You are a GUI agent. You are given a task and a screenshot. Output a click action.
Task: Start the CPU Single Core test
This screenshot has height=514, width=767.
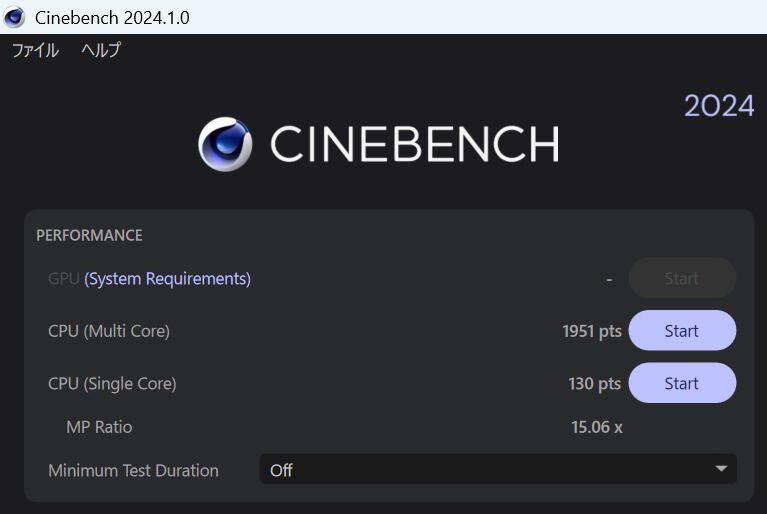click(682, 383)
